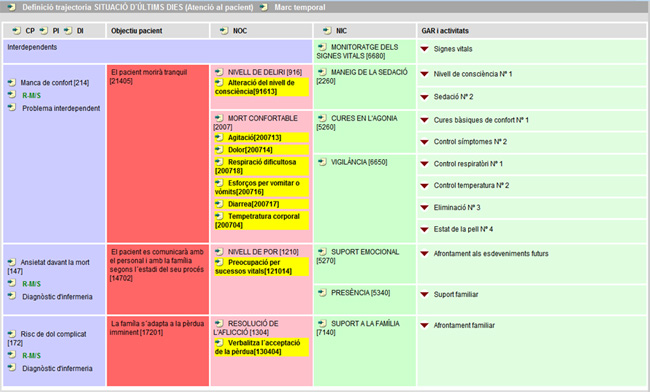The image size is (650, 392).
Task: Expand Nivell de consciència Nº 1
Action: click(424, 74)
